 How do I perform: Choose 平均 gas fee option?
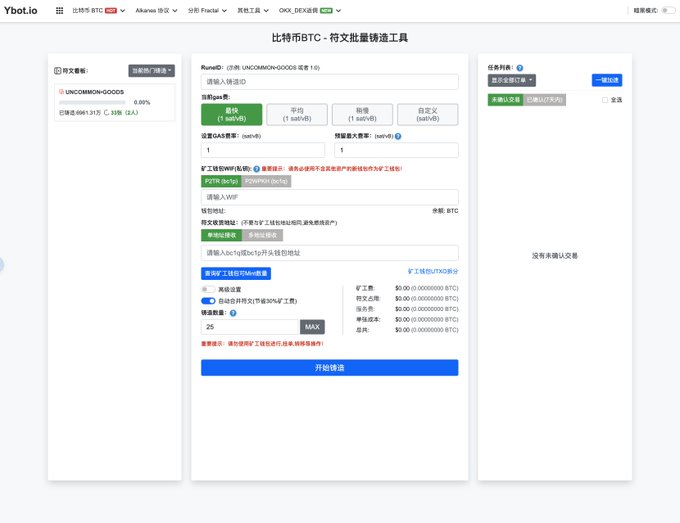tap(297, 114)
